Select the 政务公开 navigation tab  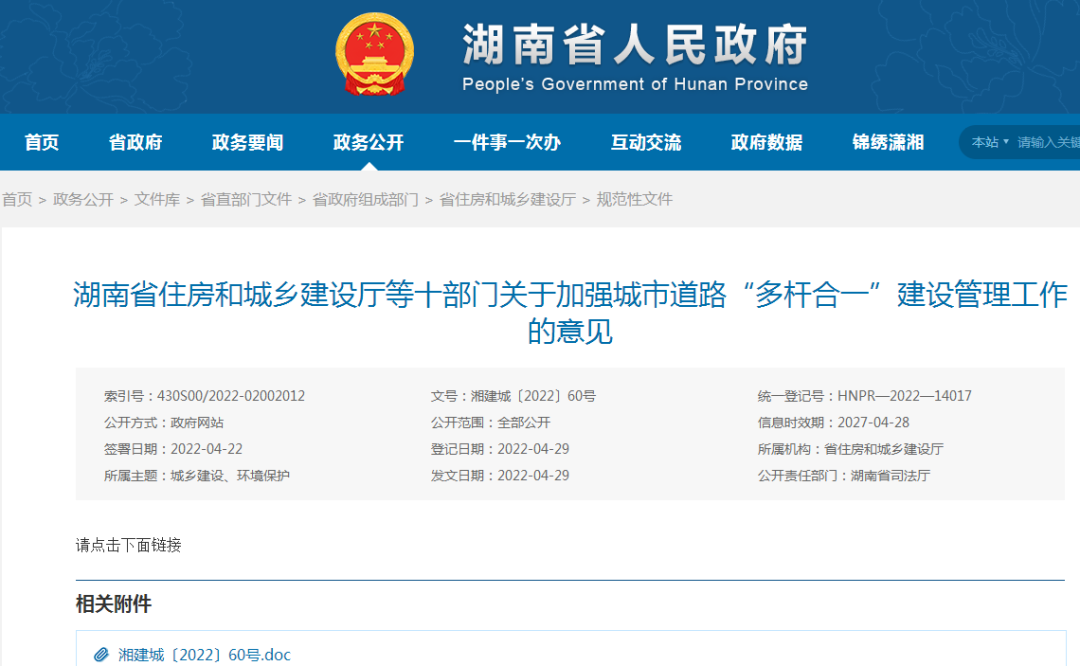(x=368, y=142)
